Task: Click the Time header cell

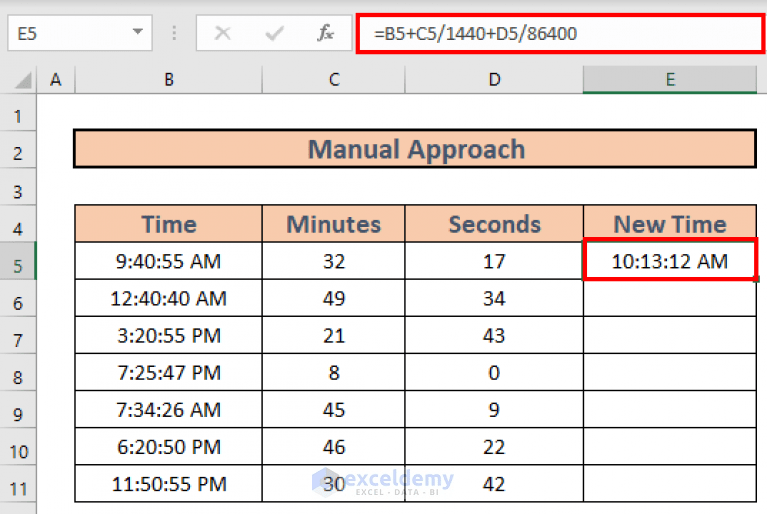Action: point(169,224)
